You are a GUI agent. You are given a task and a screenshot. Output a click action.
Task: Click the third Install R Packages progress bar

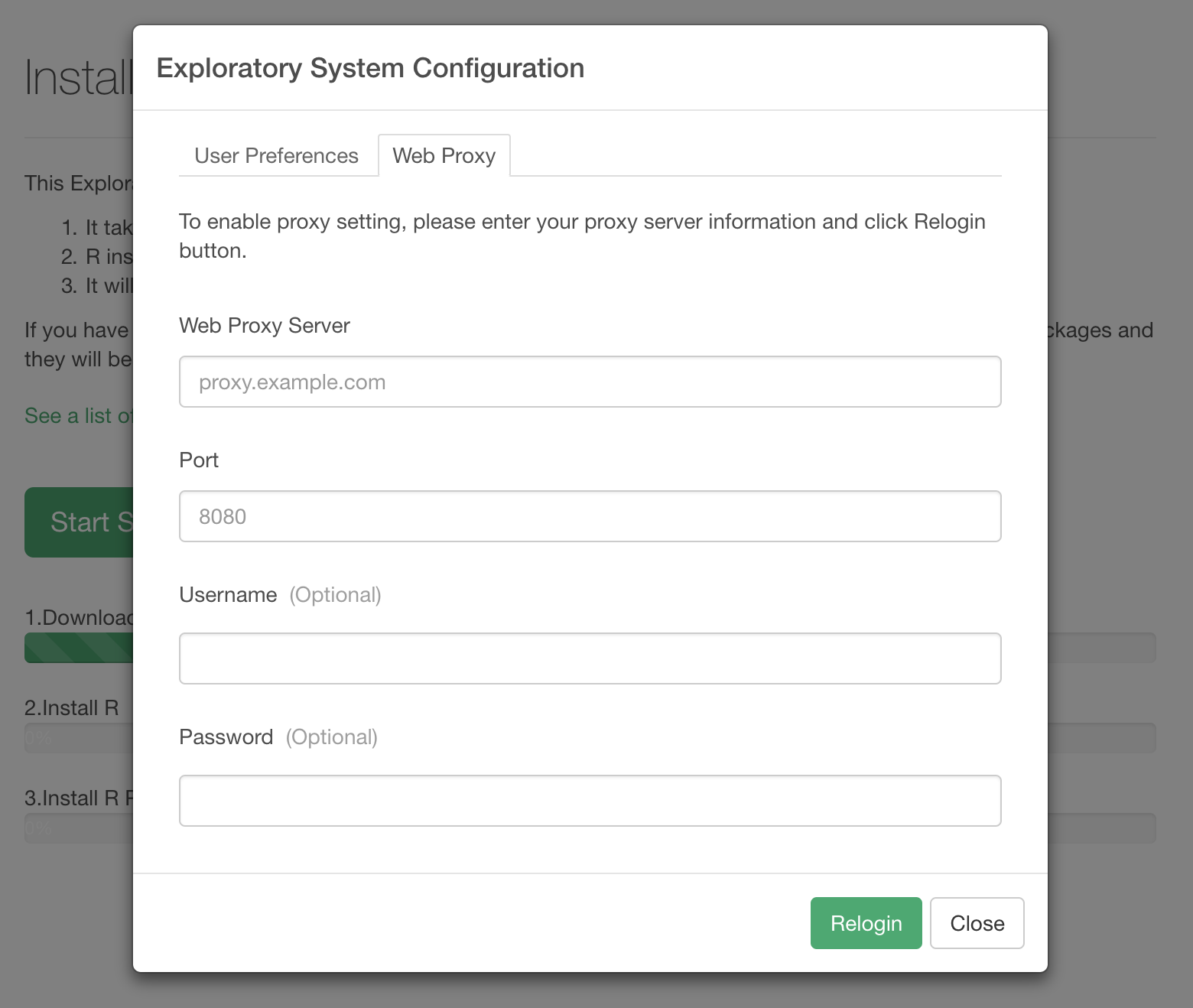79,828
